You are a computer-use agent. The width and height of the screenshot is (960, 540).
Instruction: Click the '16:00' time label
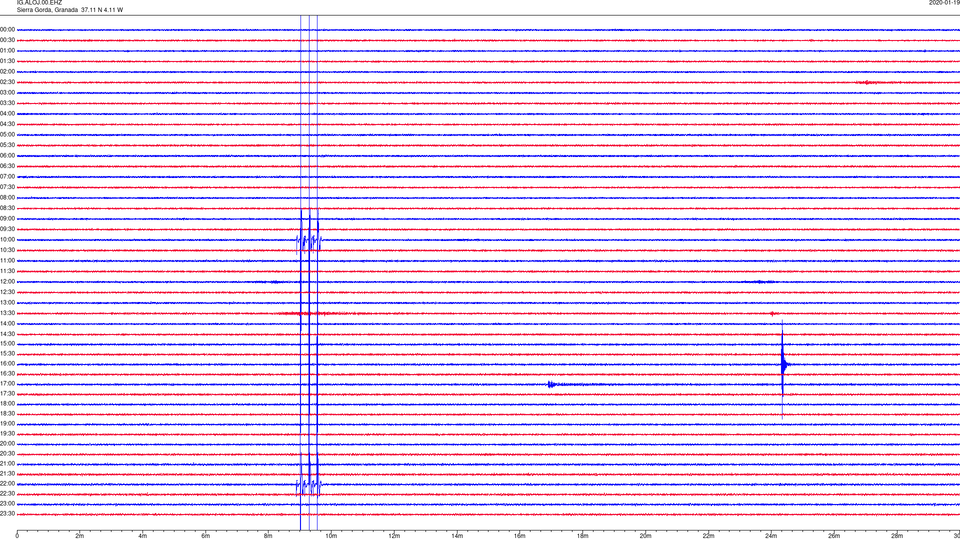pyautogui.click(x=7, y=364)
